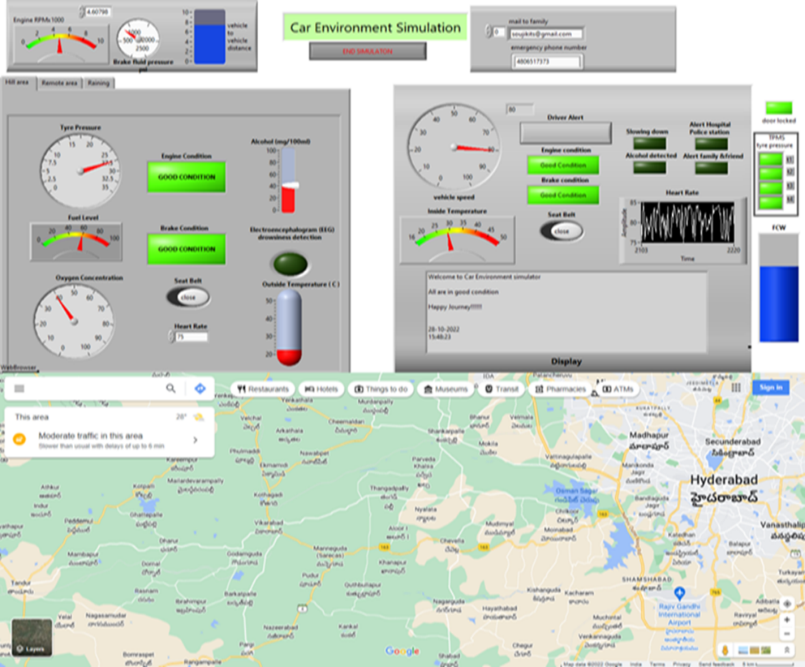This screenshot has width=805, height=667.
Task: Select the Street View pegman
Action: (725, 650)
